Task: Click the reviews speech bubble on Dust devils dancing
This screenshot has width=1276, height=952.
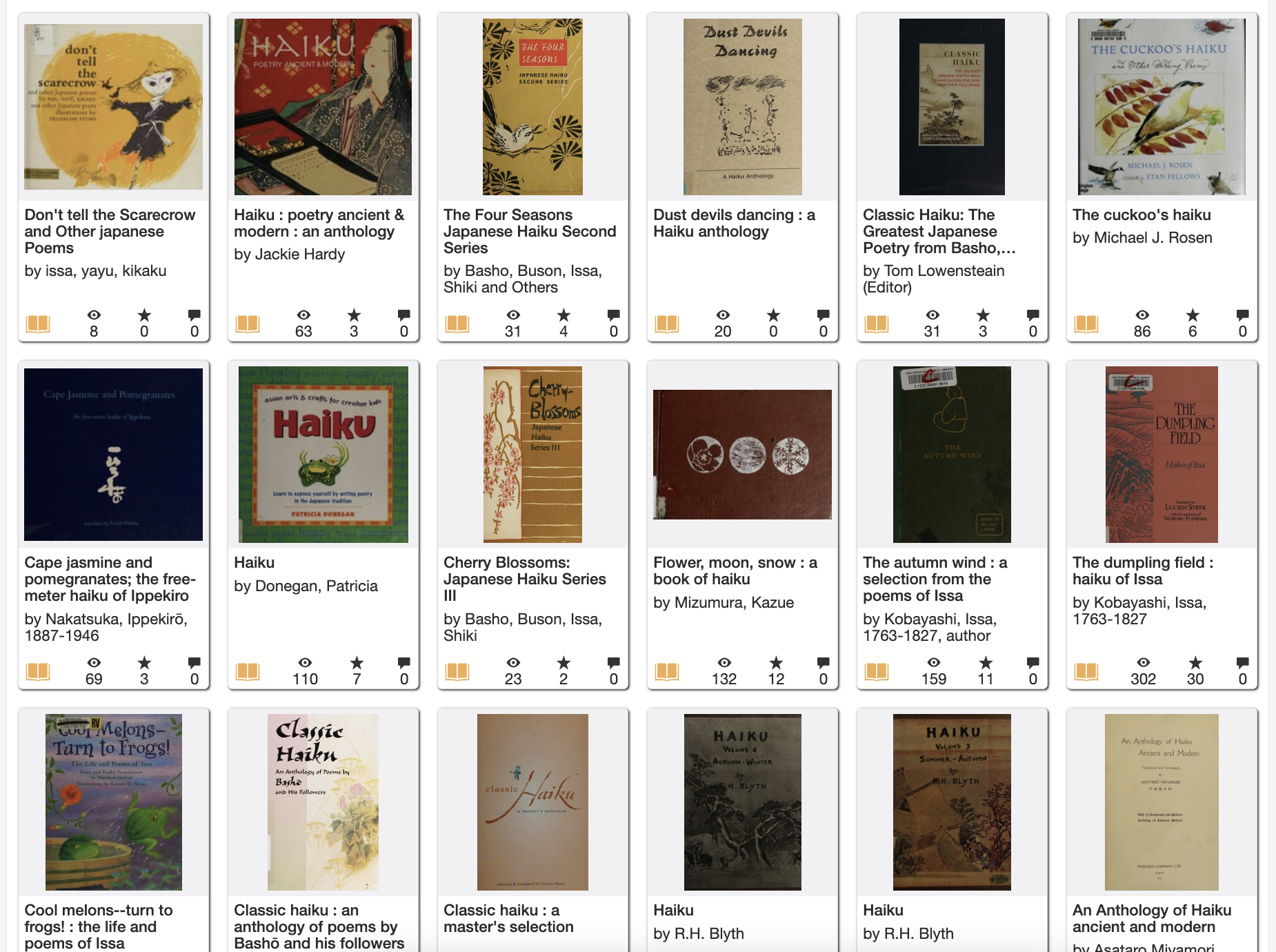Action: 823,315
